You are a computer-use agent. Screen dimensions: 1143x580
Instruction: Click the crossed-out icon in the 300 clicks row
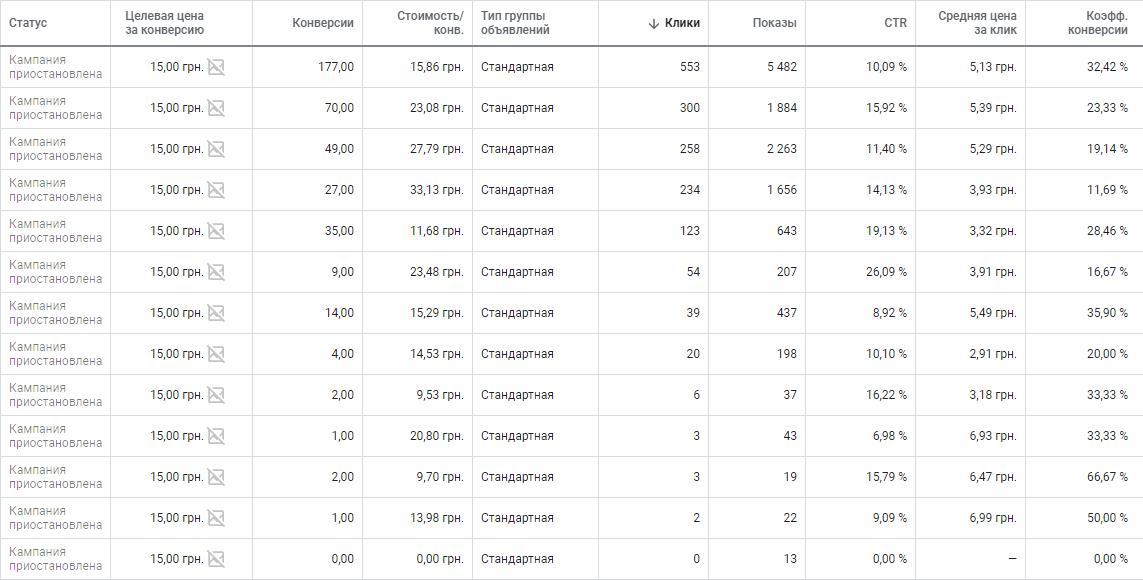click(216, 108)
